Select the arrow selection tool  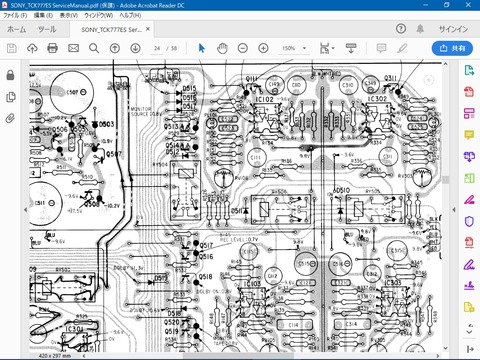(201, 48)
